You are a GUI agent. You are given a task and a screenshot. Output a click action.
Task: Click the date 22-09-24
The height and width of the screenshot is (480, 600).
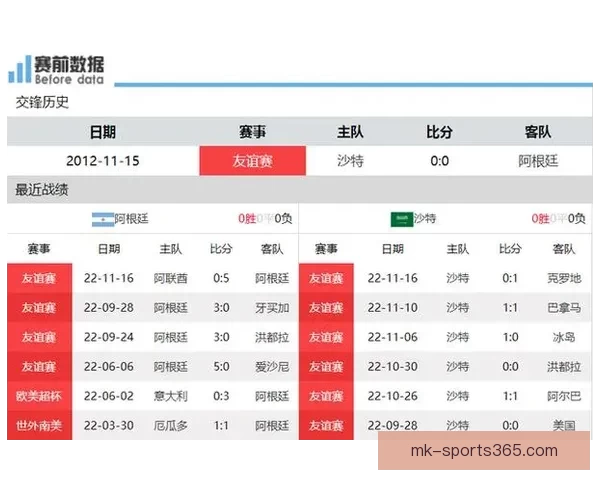[x=109, y=337]
